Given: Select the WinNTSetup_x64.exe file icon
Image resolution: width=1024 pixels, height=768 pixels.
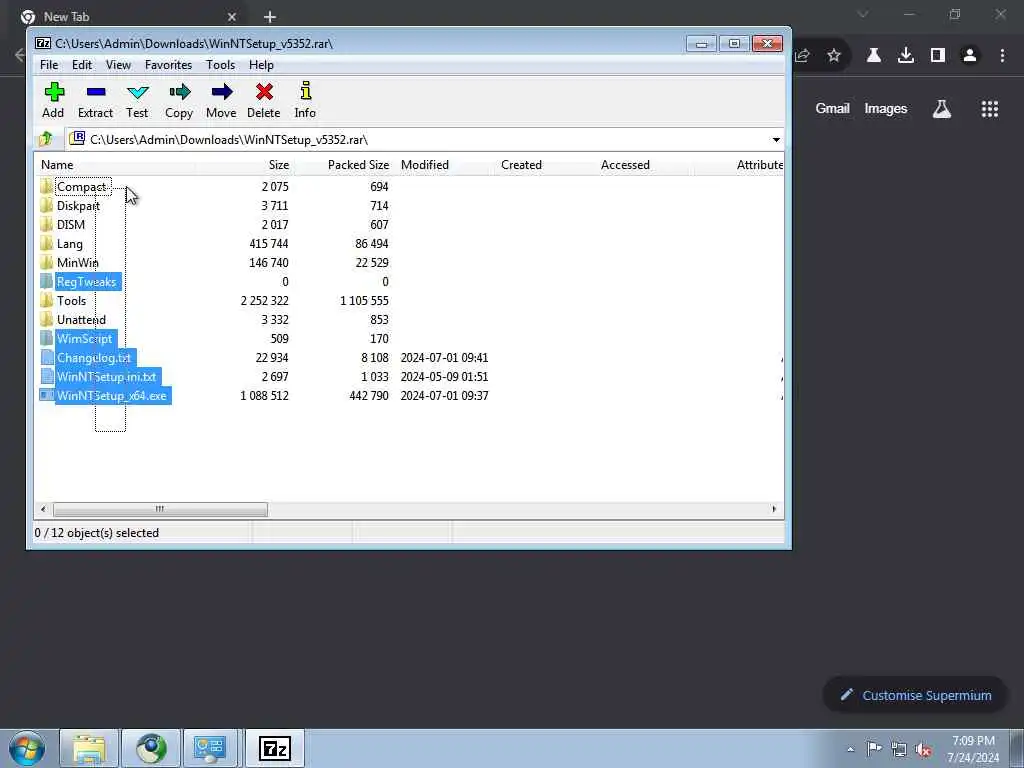Looking at the screenshot, I should pyautogui.click(x=46, y=396).
